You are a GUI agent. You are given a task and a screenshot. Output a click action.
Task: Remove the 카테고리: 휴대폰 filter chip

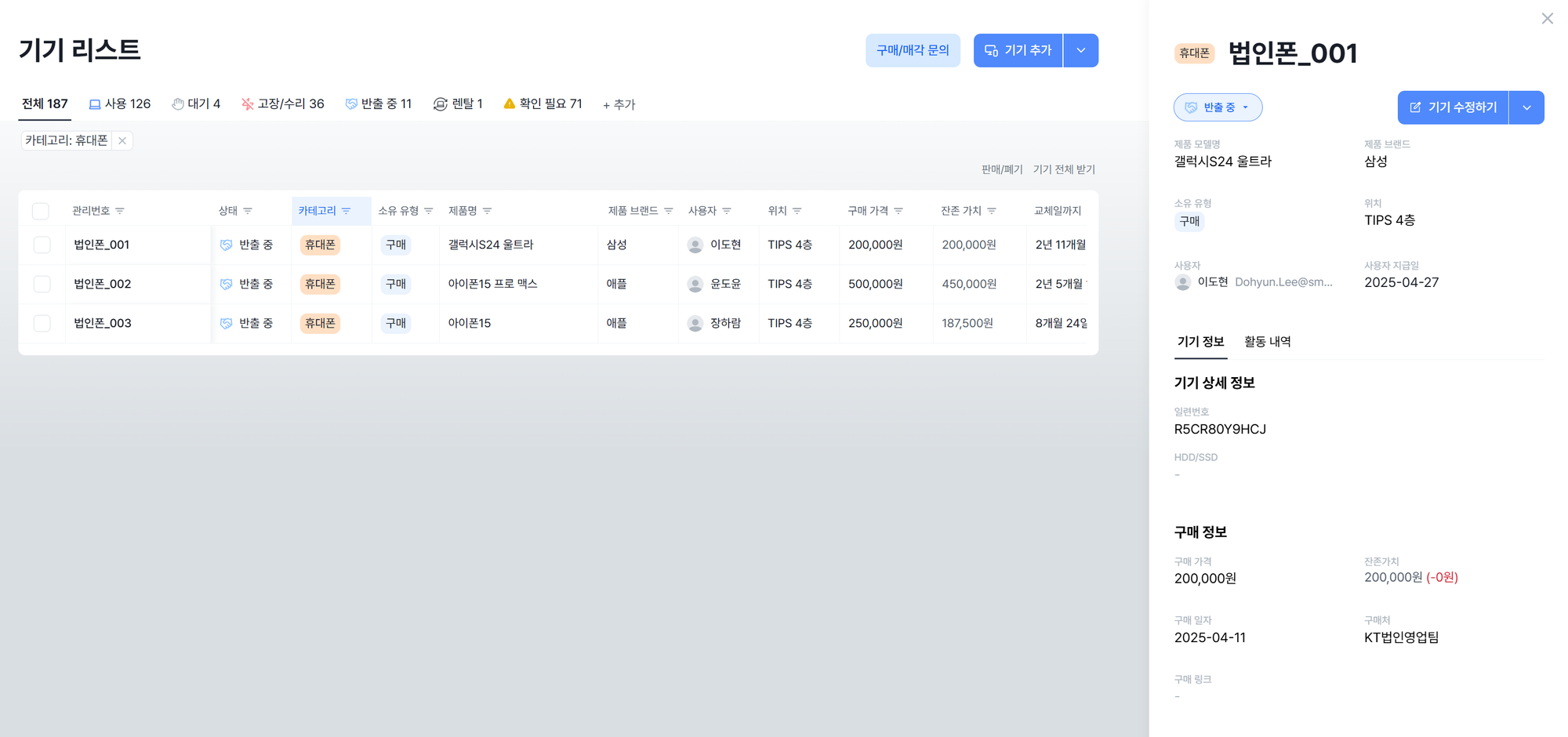click(x=122, y=141)
